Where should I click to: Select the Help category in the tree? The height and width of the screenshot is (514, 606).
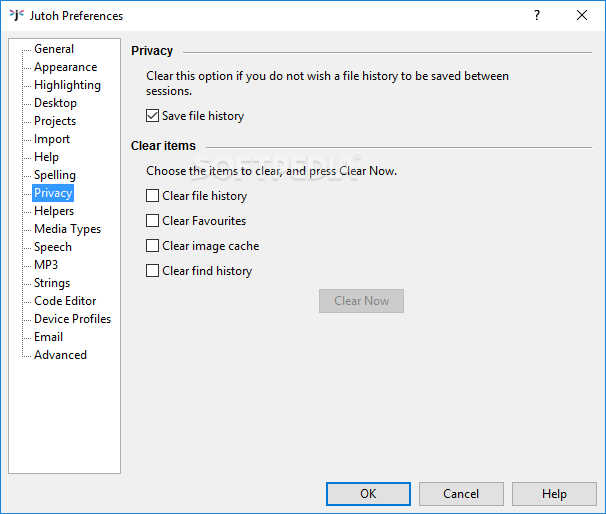(x=46, y=157)
